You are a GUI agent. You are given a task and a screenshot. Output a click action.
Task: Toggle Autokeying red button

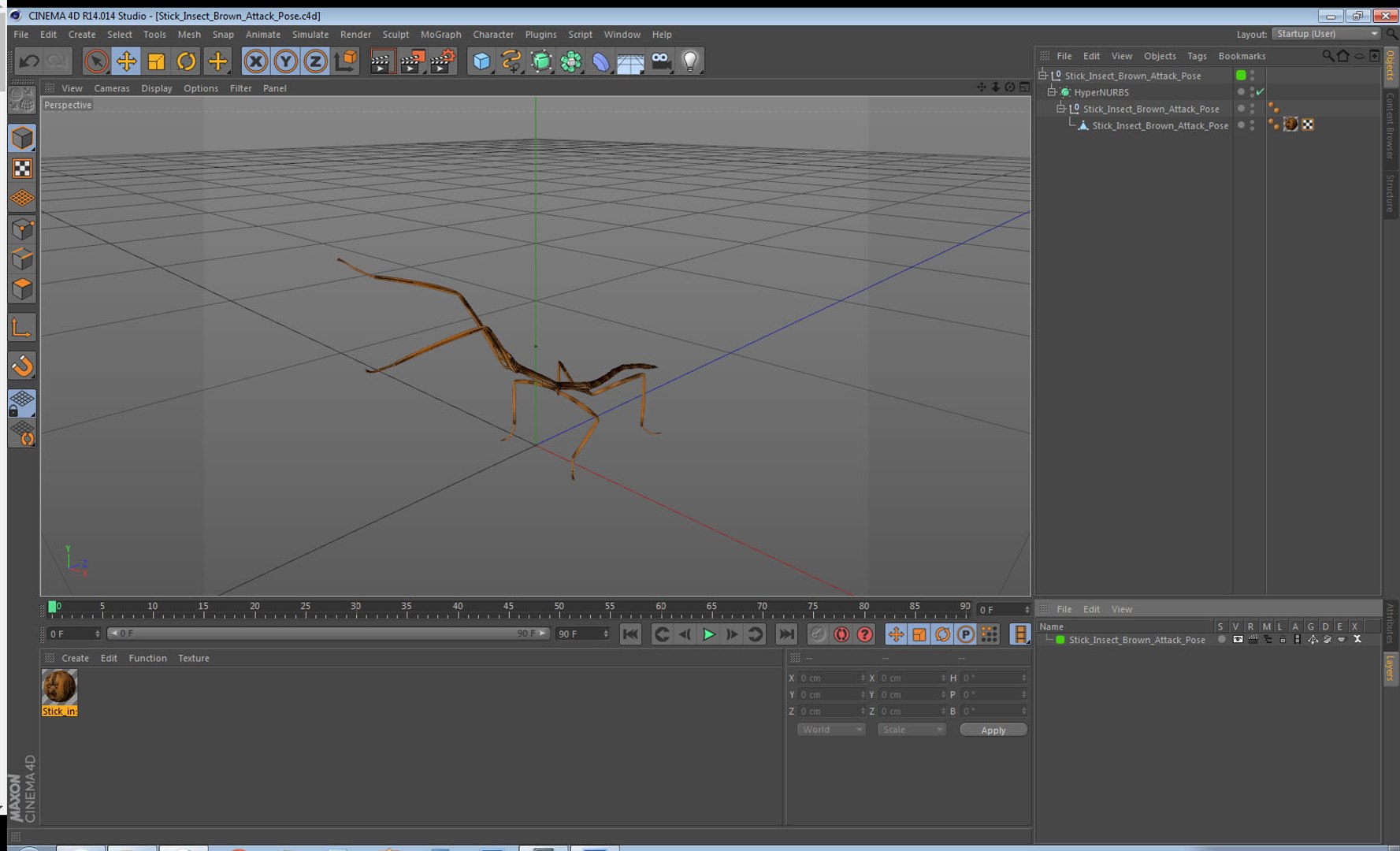coord(841,634)
